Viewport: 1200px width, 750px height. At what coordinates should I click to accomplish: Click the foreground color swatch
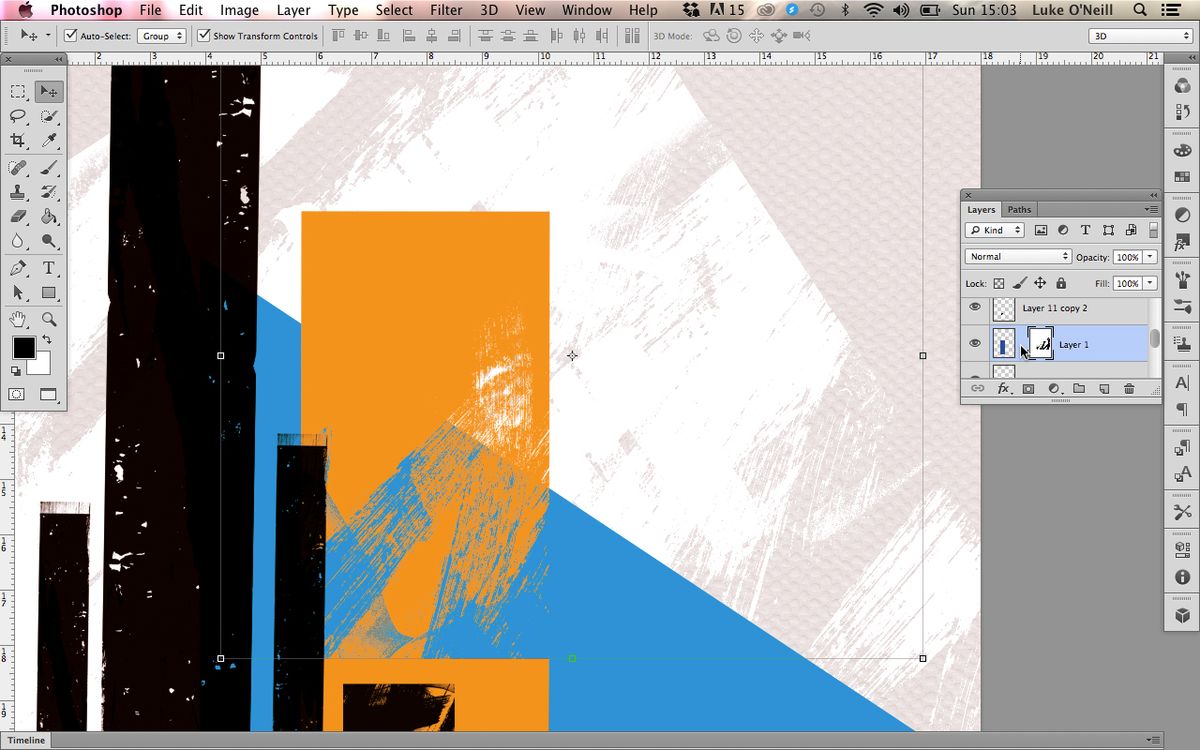[24, 348]
